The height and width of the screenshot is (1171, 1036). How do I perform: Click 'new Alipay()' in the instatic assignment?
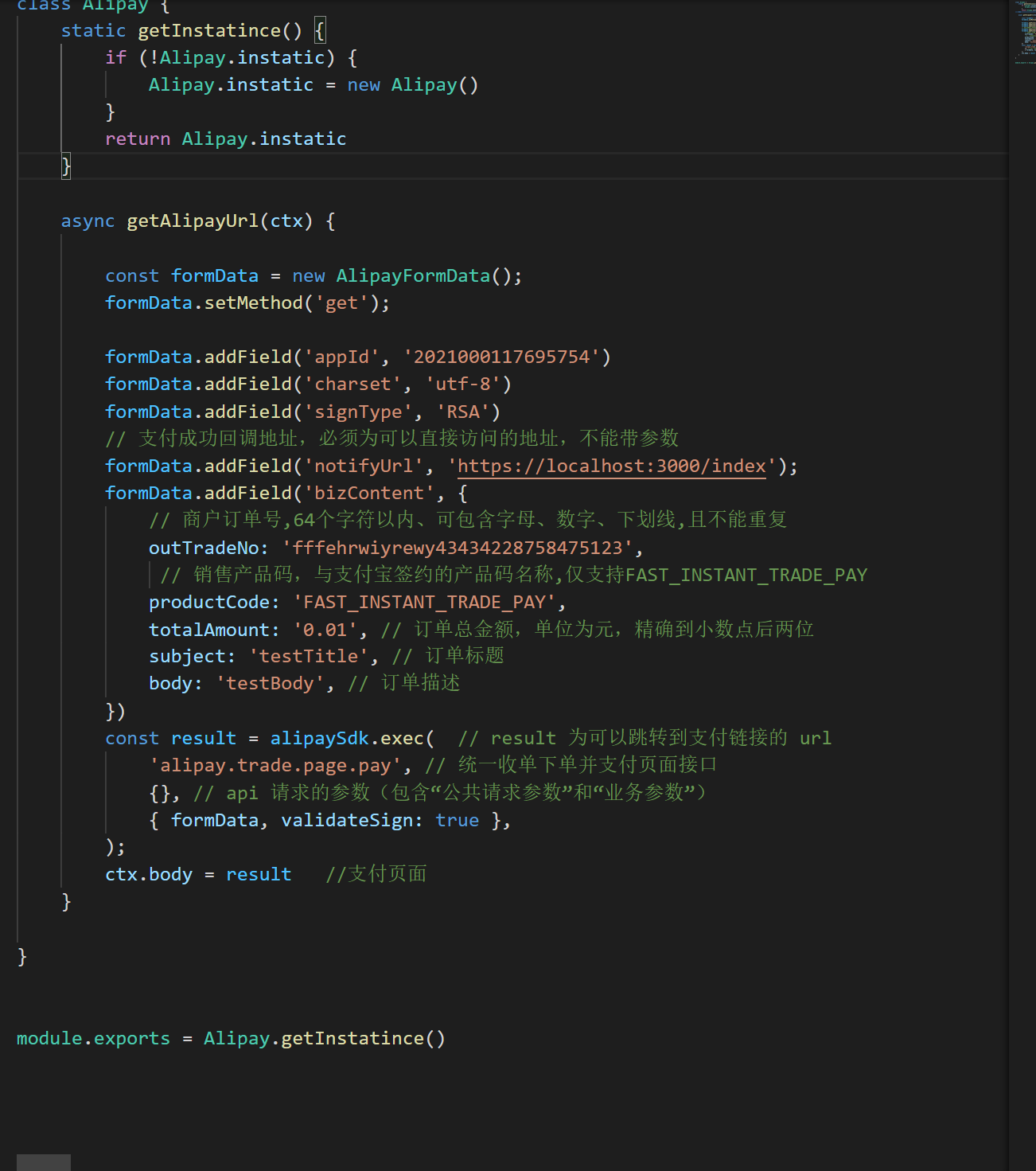tap(413, 84)
